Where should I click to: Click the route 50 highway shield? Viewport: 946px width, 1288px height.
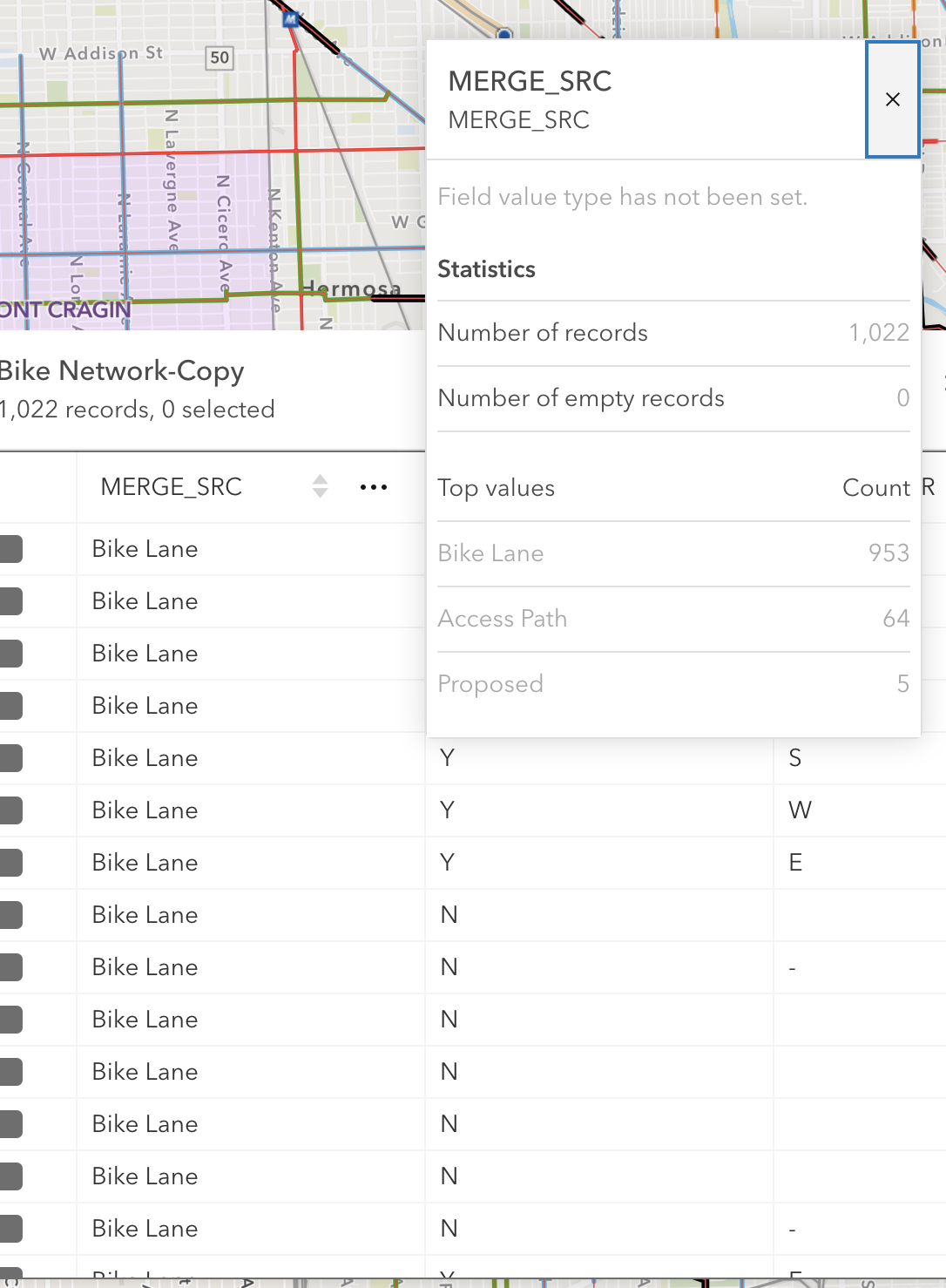tap(220, 58)
